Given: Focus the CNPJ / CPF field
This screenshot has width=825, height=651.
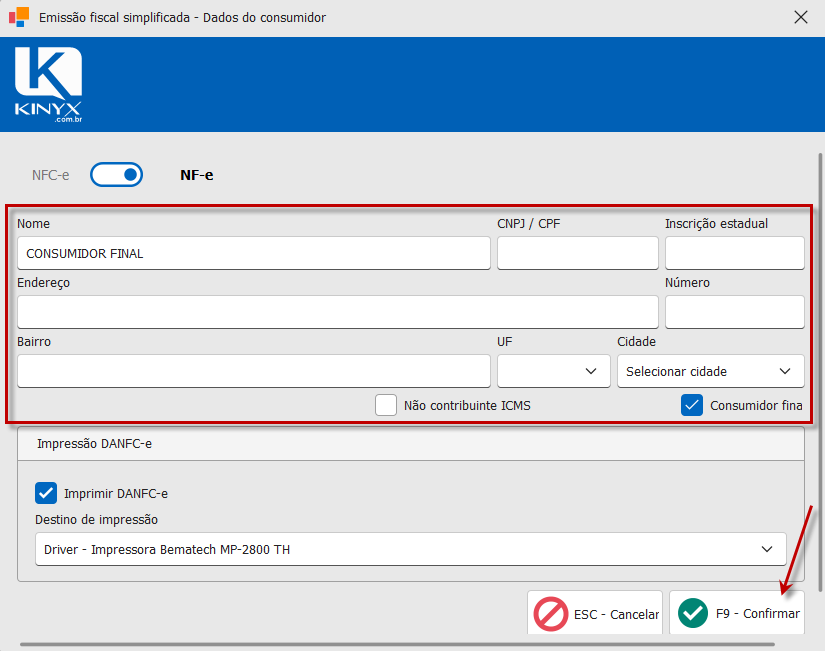Looking at the screenshot, I should (x=578, y=253).
